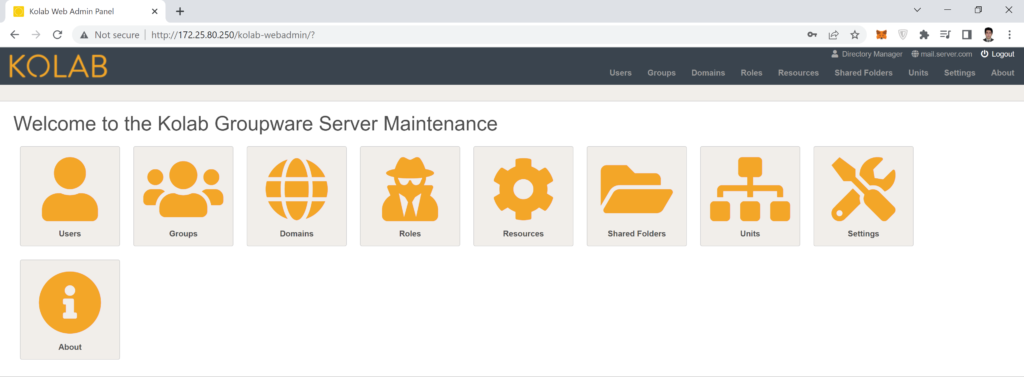
Task: Select About in the top navigation menu
Action: [x=1002, y=73]
